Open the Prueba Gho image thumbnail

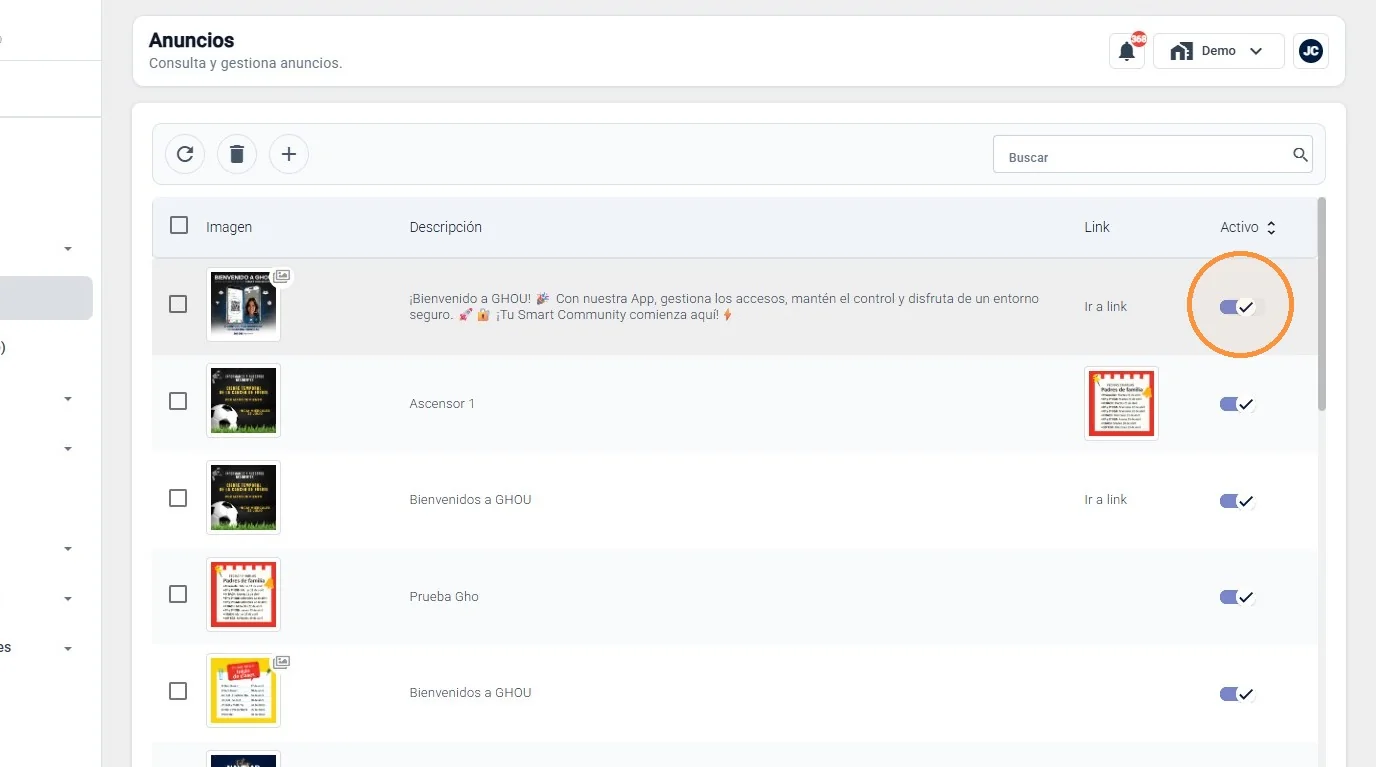click(243, 594)
